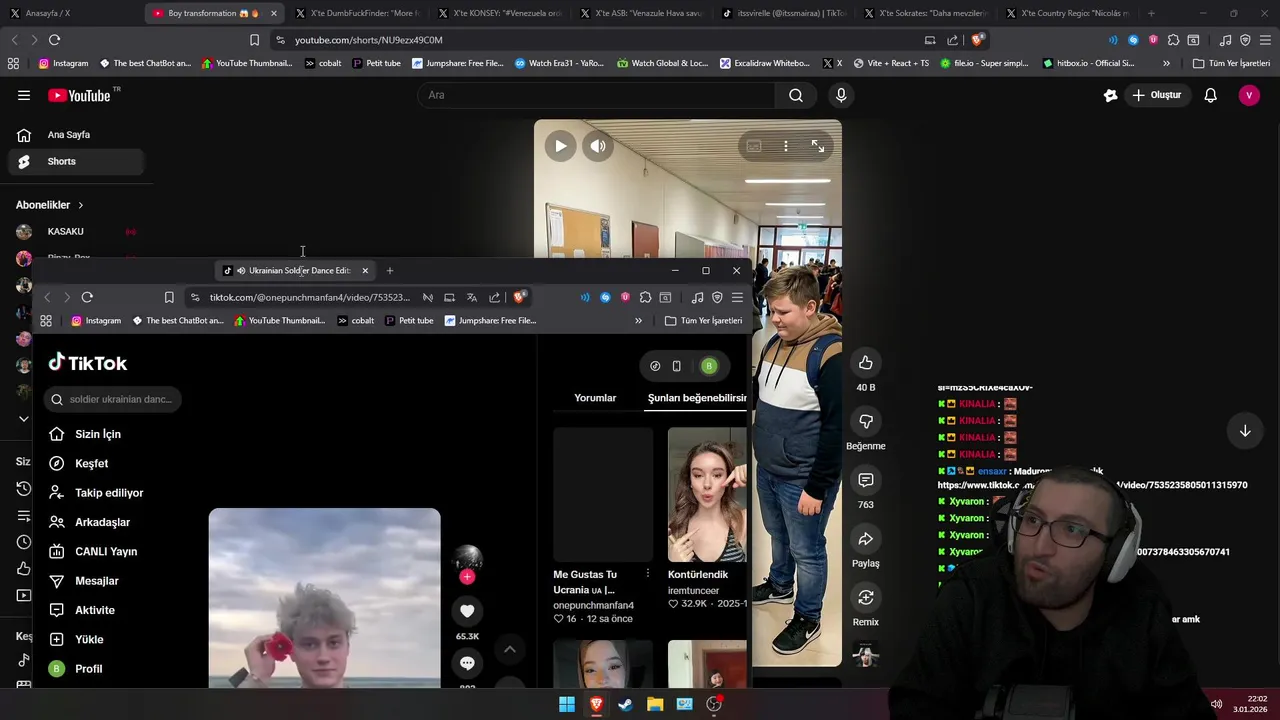1280x720 pixels.
Task: Open Windows Start menu
Action: point(567,704)
